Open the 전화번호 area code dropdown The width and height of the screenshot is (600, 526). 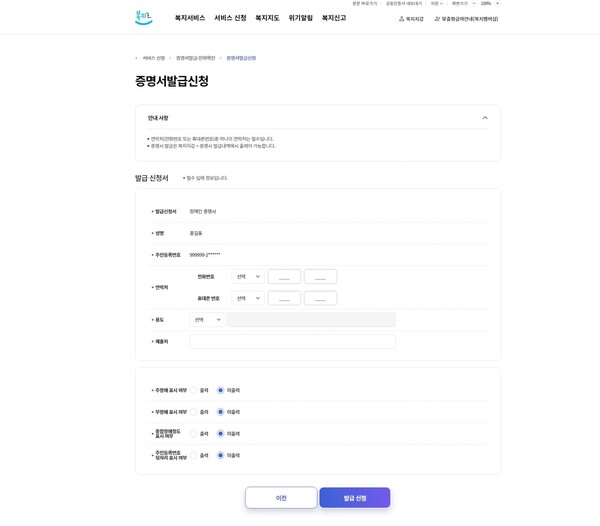tap(248, 277)
